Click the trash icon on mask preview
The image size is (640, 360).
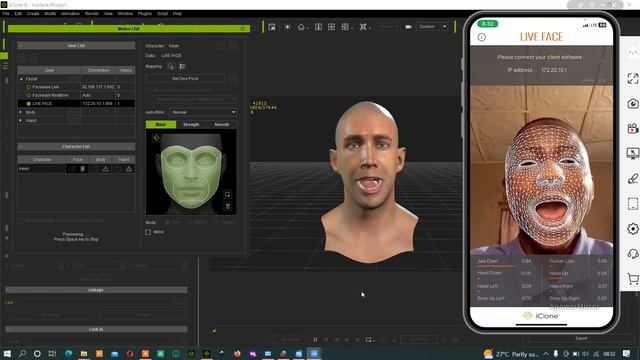(228, 206)
